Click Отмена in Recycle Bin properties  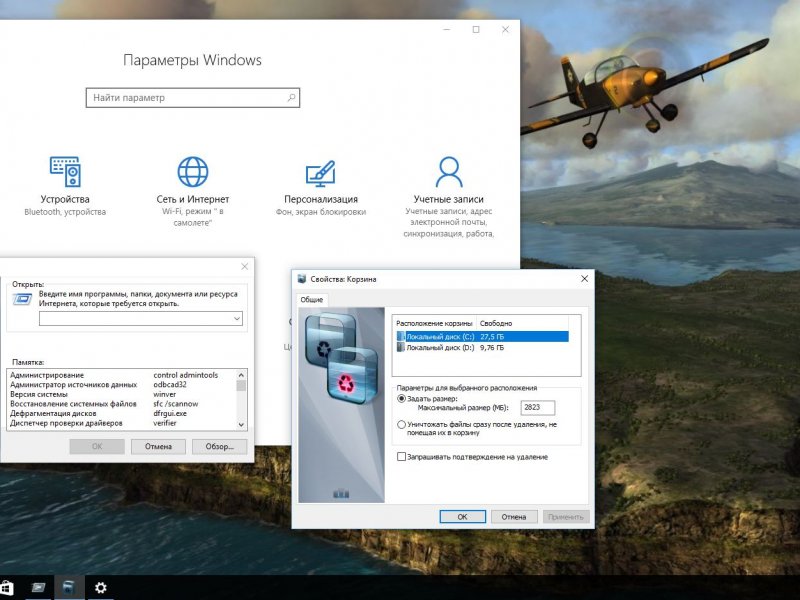tap(514, 517)
